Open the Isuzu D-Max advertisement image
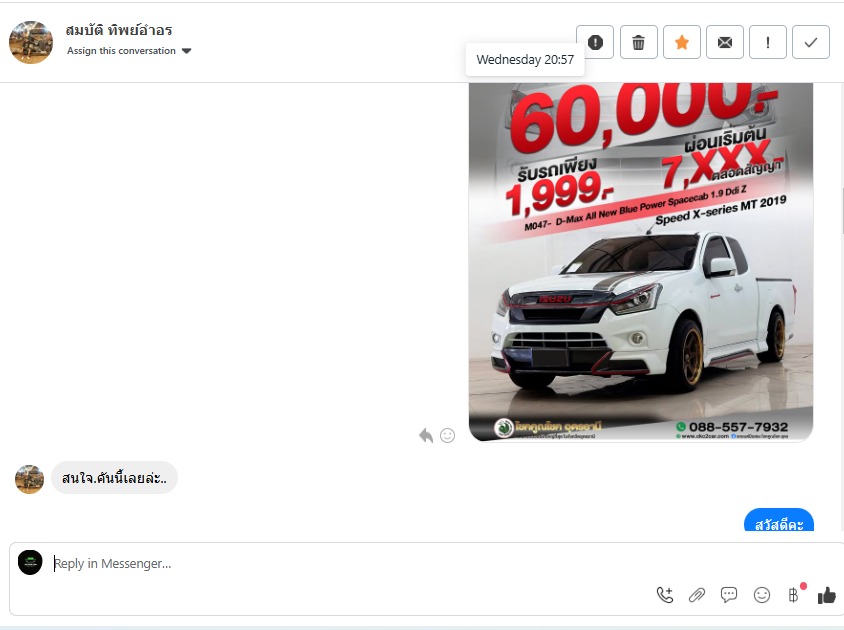This screenshot has height=630, width=844. click(x=641, y=262)
